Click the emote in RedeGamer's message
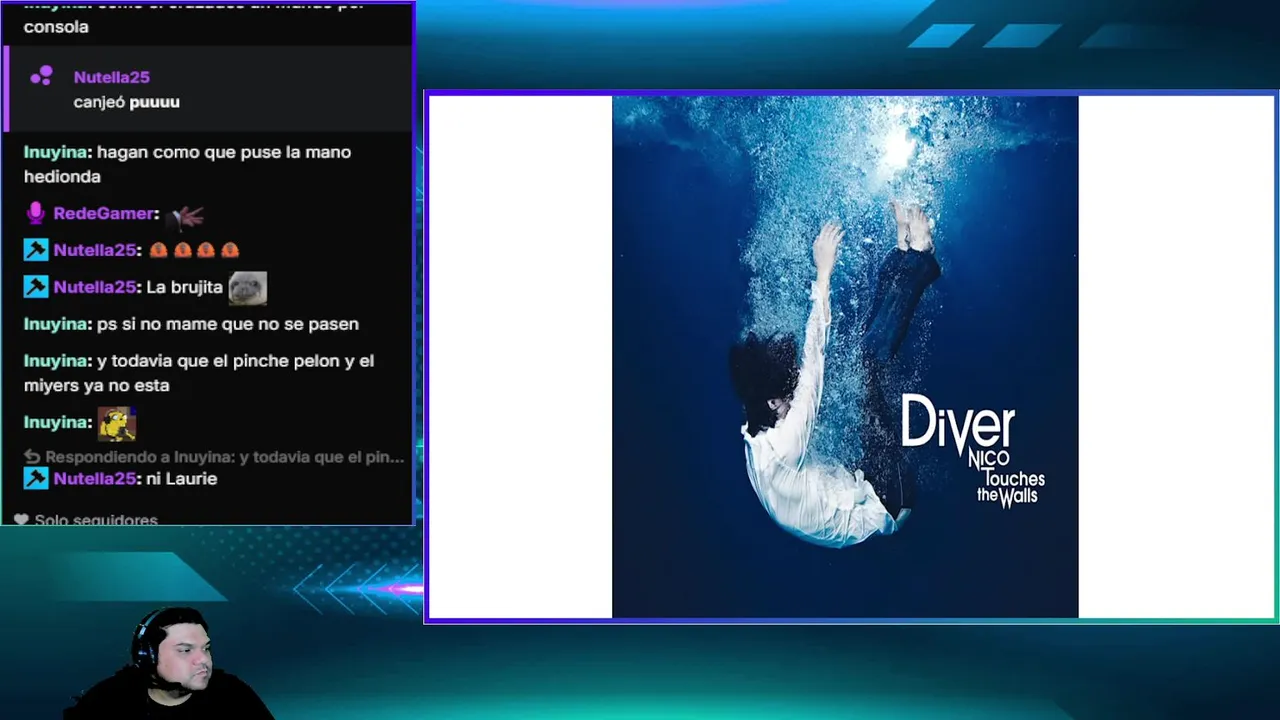 click(186, 214)
